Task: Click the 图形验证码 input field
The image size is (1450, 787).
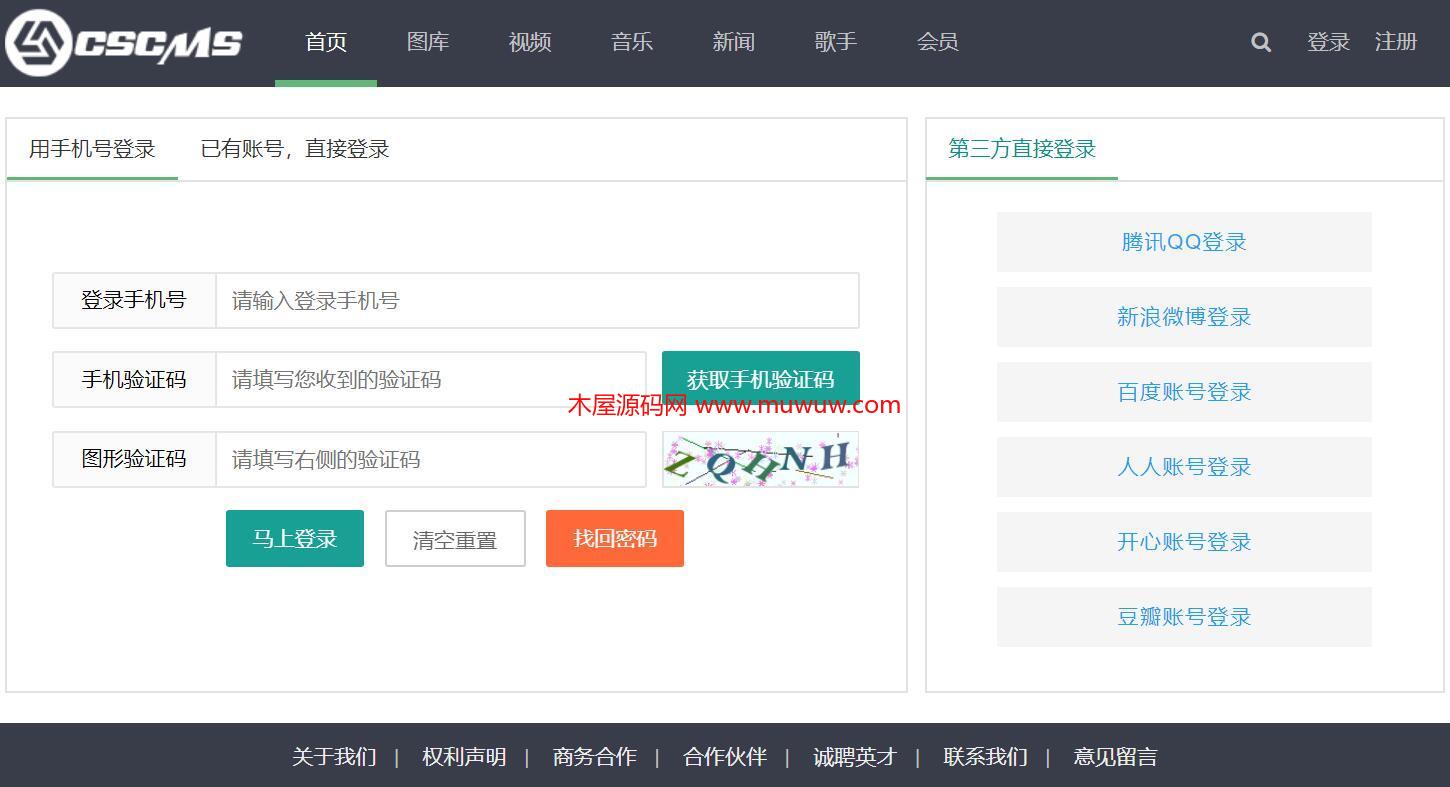Action: pyautogui.click(x=430, y=459)
